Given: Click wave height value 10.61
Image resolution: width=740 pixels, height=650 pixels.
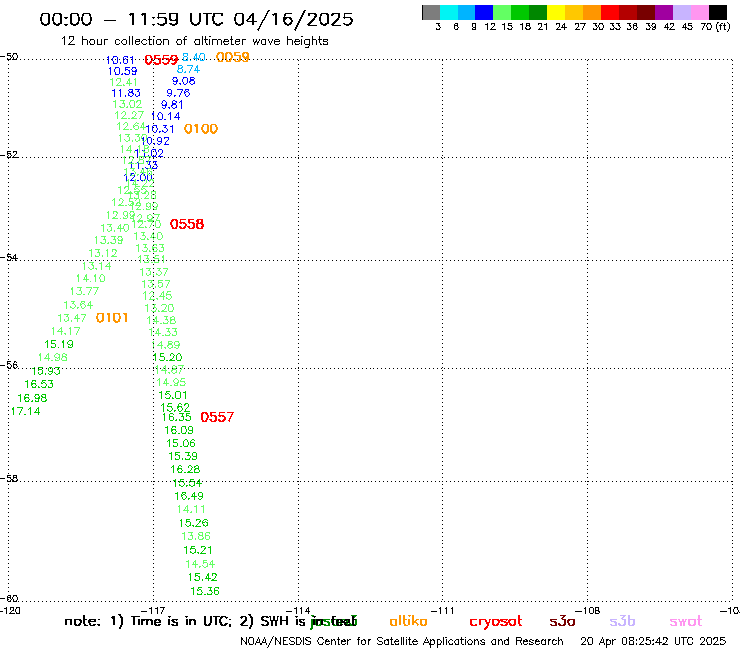Looking at the screenshot, I should (120, 60).
